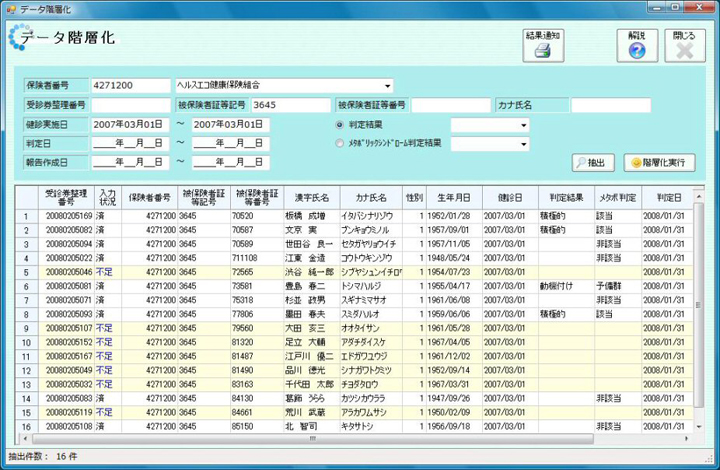Click the kana セタガヤリョウイチ
This screenshot has height=470, width=720.
tap(368, 244)
